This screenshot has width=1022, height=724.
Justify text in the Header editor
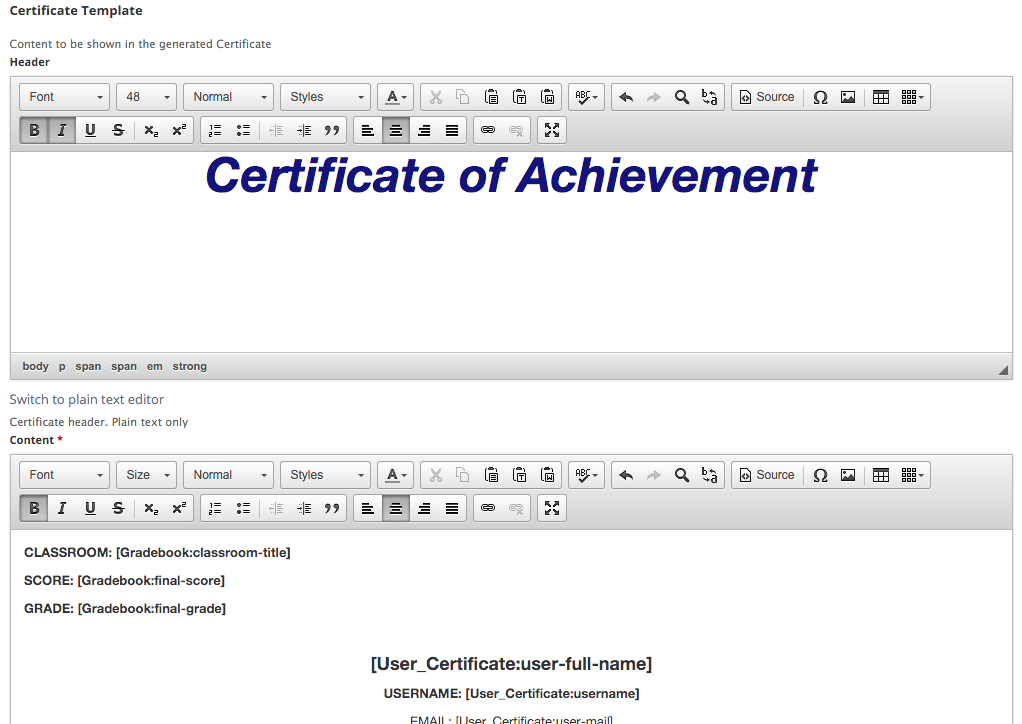pos(452,130)
